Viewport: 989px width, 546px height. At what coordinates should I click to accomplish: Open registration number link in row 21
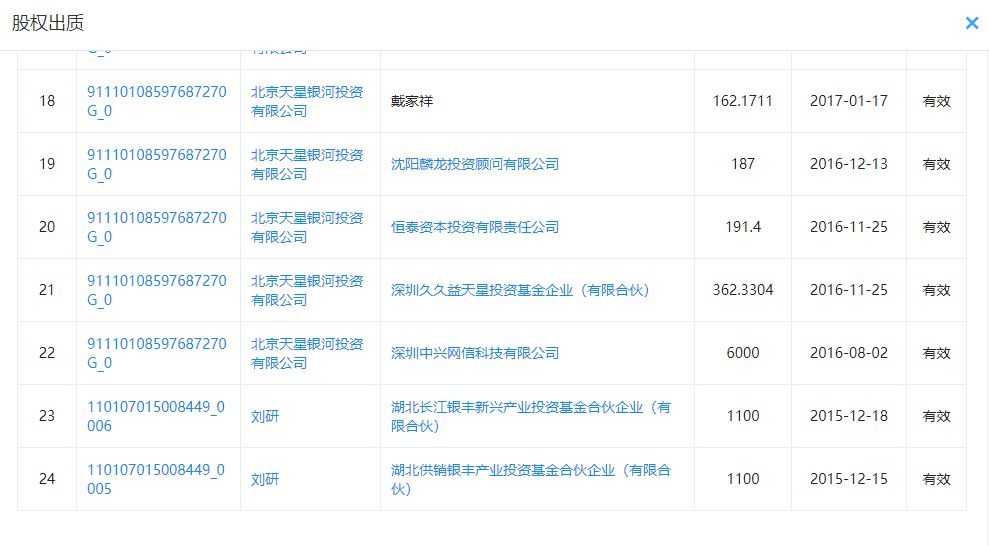157,290
